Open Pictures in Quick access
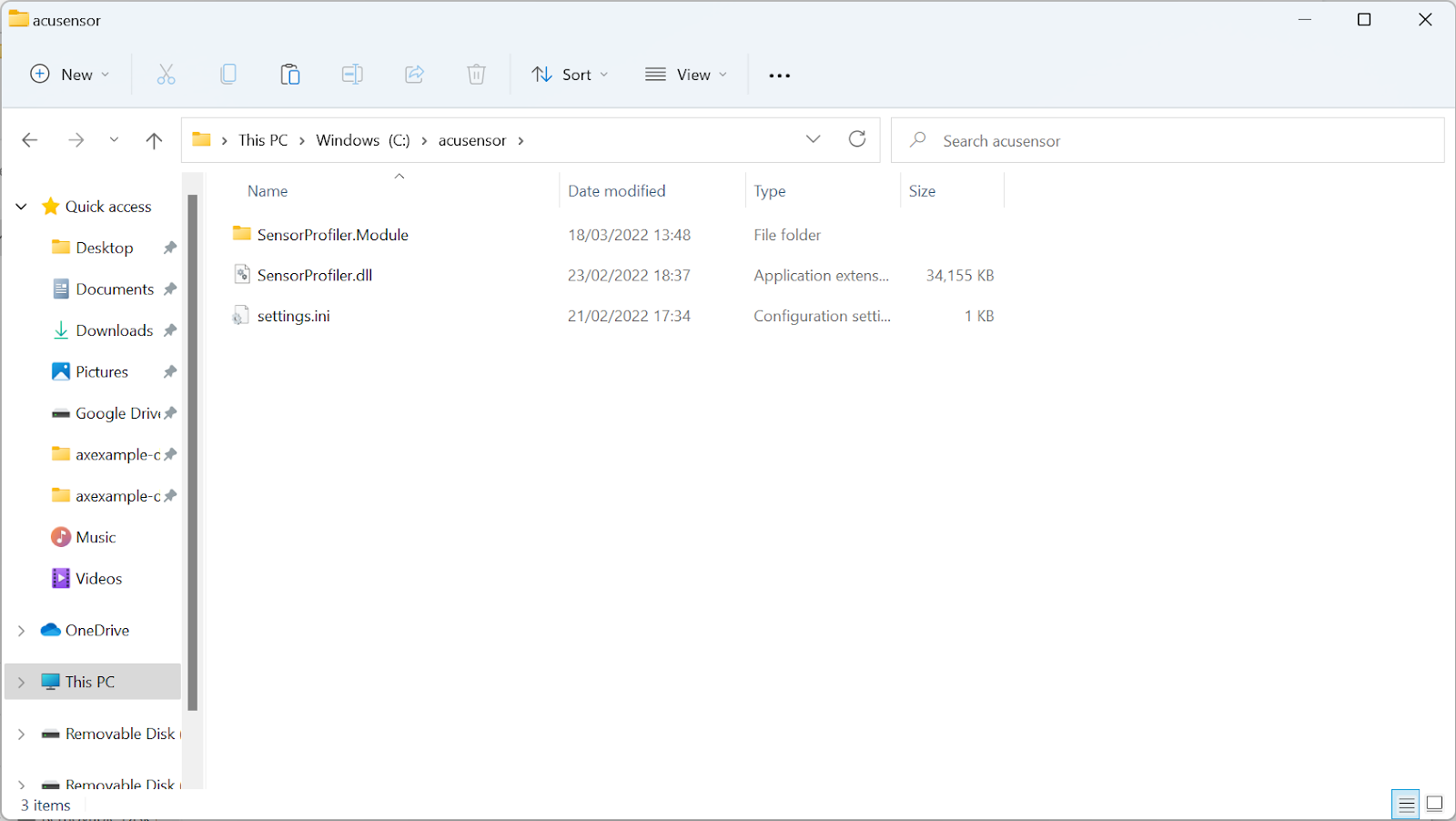 click(102, 371)
